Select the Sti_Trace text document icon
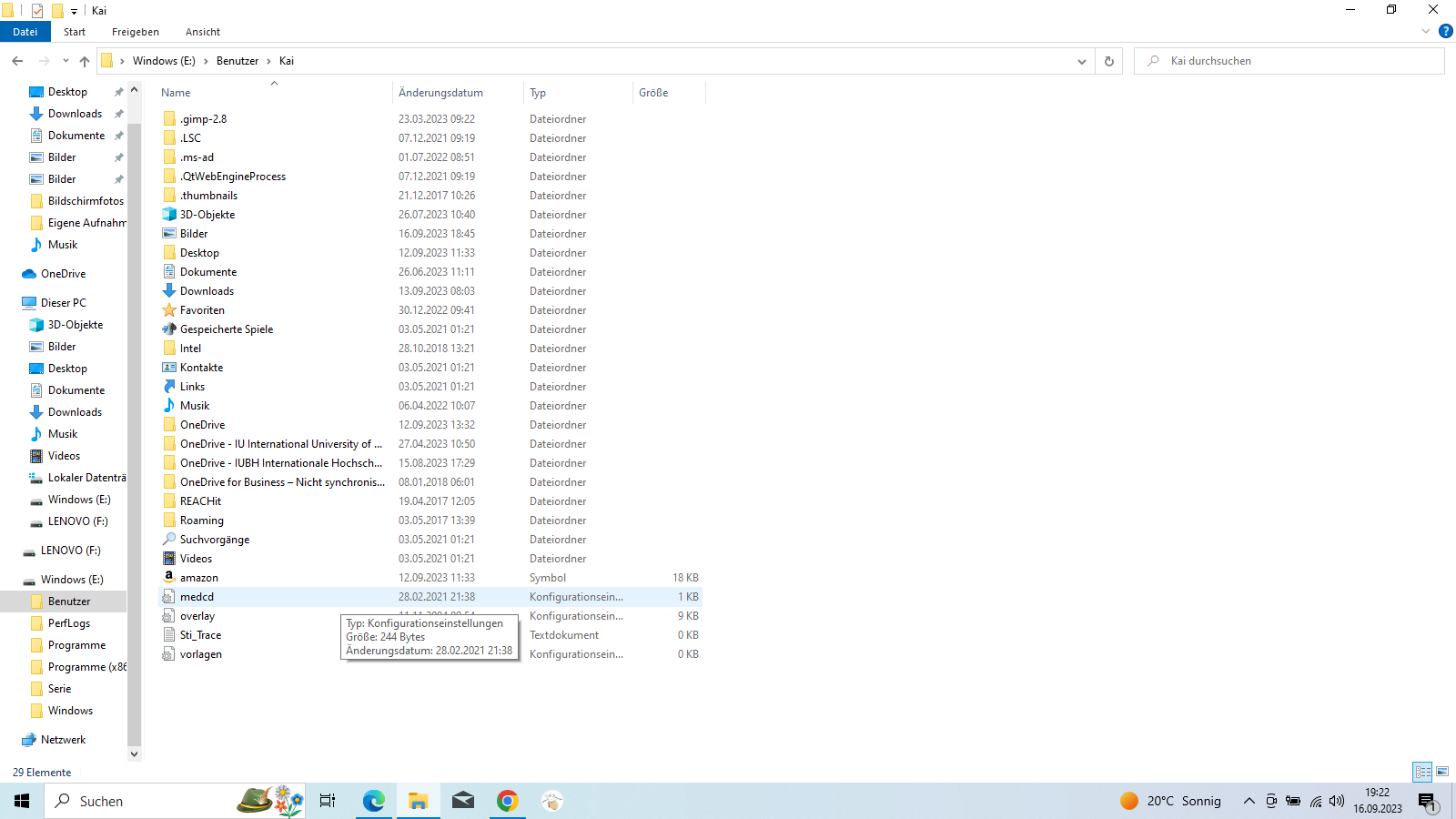This screenshot has width=1456, height=819. pyautogui.click(x=169, y=635)
